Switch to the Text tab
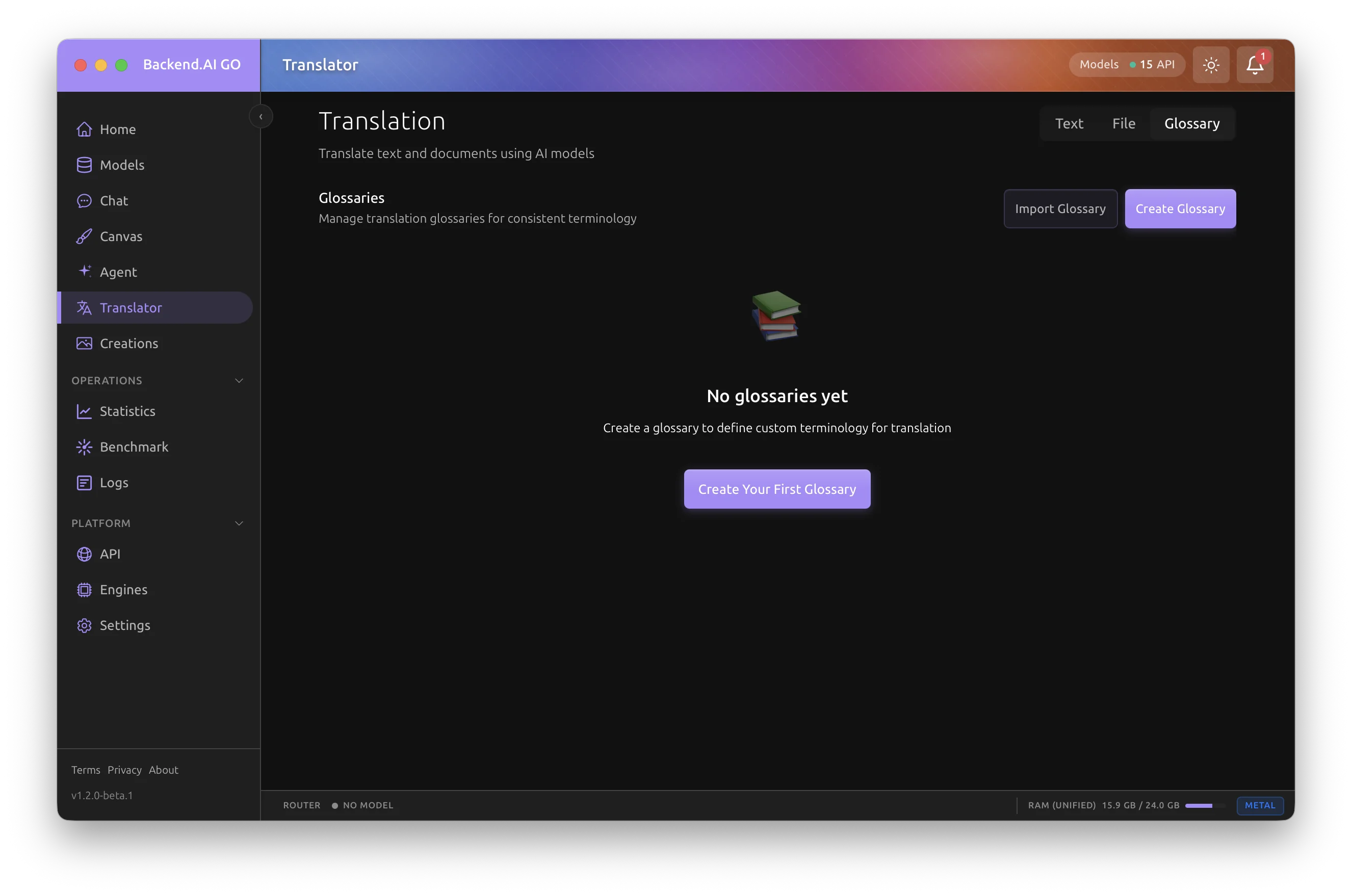 (x=1069, y=123)
